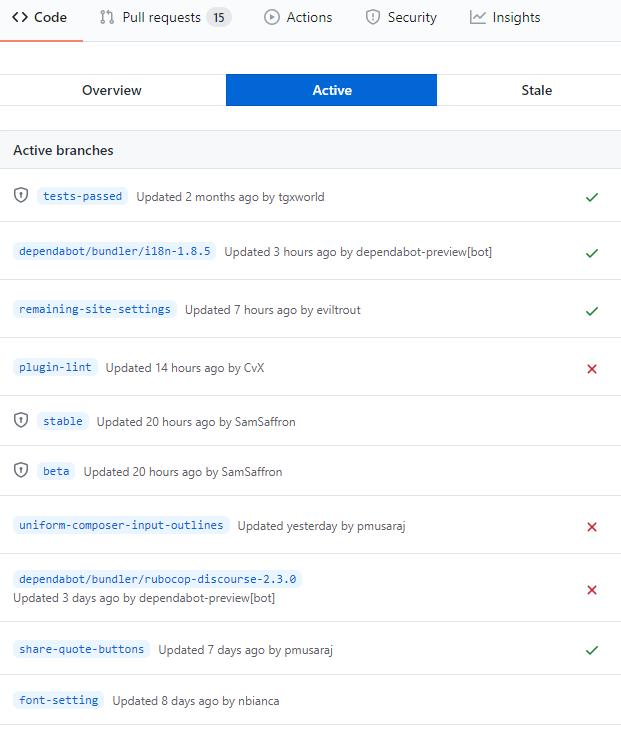Click green check status for tests-passed branch
621x741 pixels.
click(592, 197)
